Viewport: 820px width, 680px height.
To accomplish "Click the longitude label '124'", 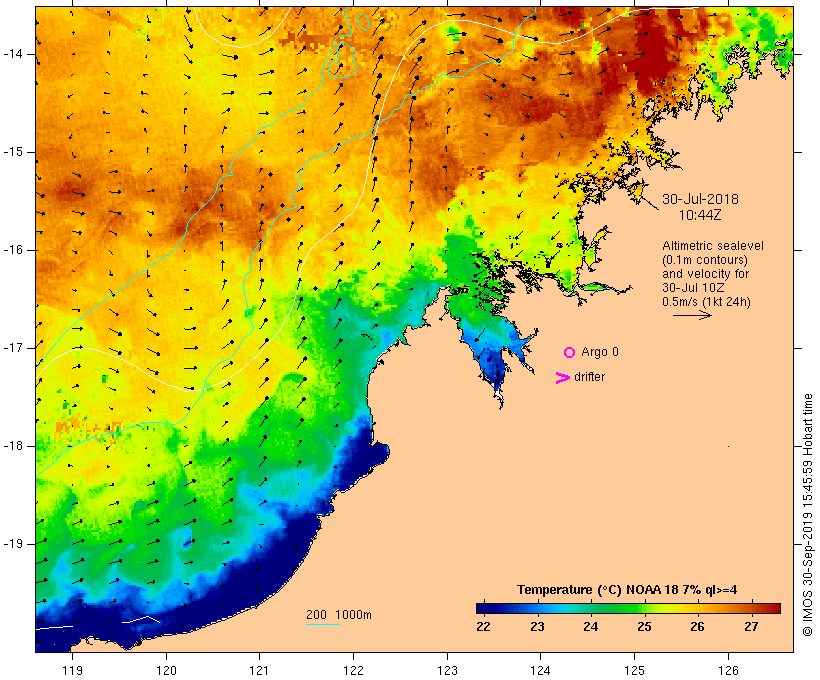I will pos(540,670).
